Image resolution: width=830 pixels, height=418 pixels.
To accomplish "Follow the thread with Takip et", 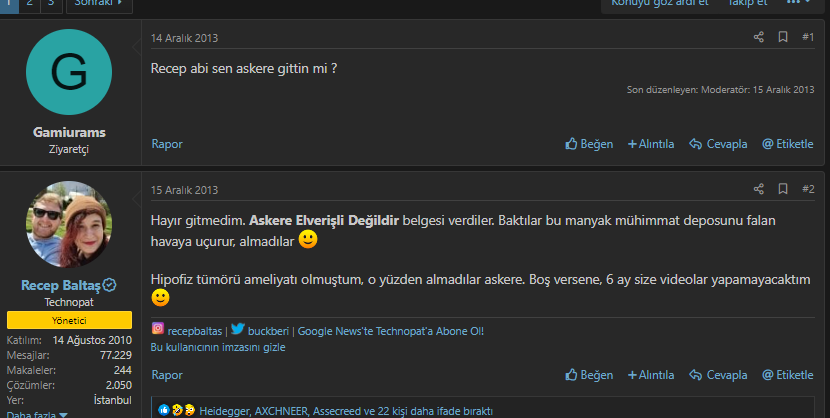I will (x=747, y=3).
